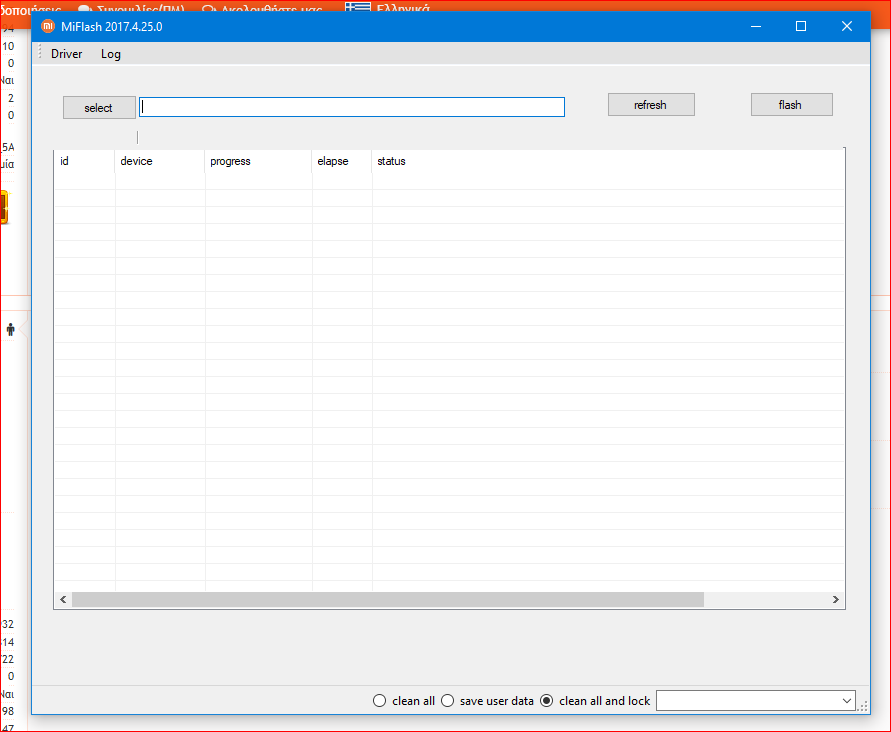
Task: Click the MiFlash logo in title bar
Action: pos(47,26)
